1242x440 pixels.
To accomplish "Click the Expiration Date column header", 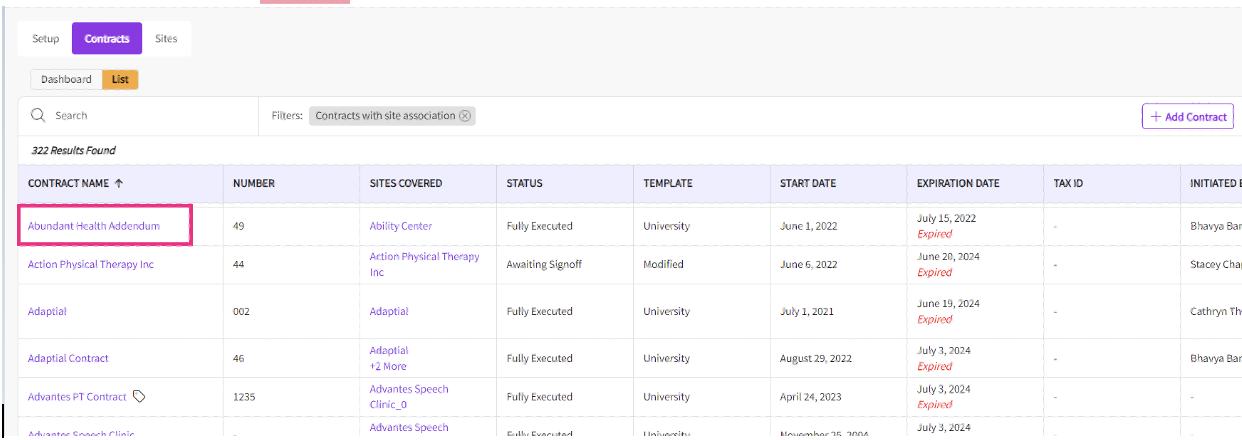I will [958, 184].
